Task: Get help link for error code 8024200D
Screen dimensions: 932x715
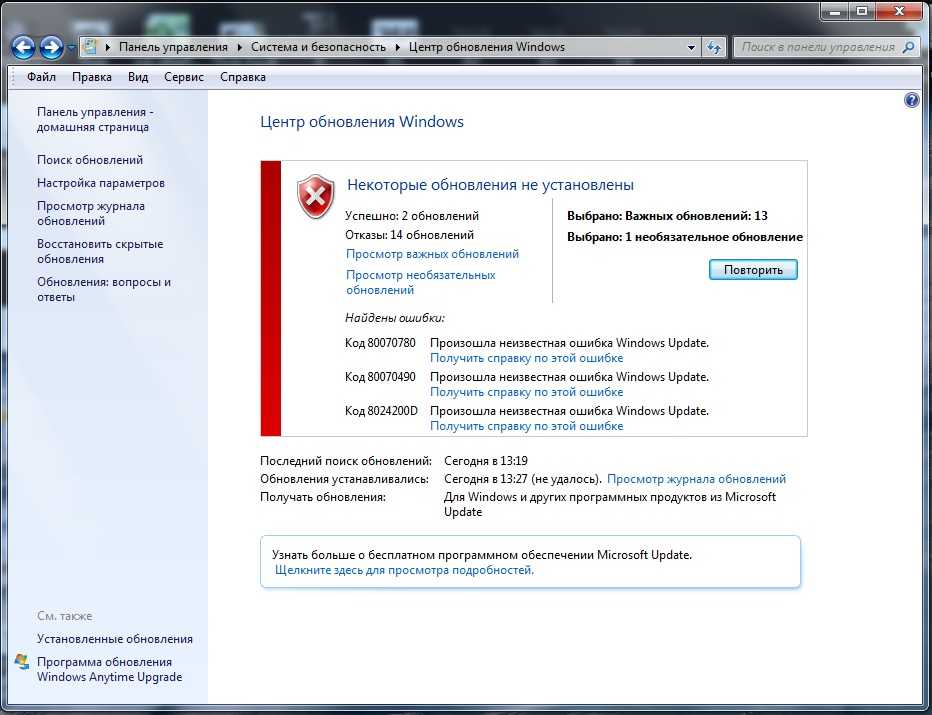Action: pyautogui.click(x=526, y=426)
